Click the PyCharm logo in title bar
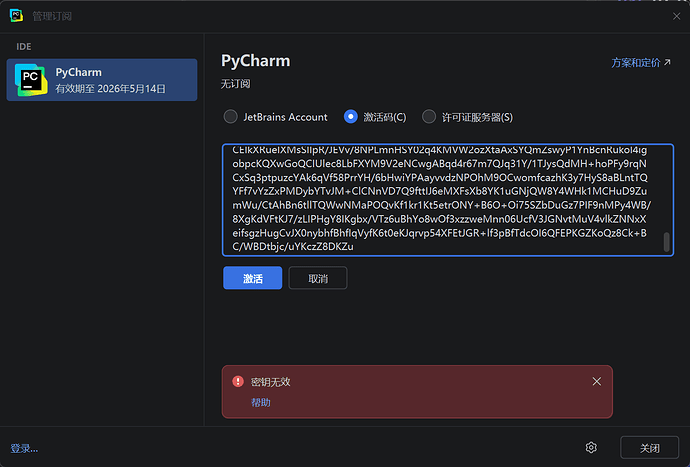 coord(16,16)
